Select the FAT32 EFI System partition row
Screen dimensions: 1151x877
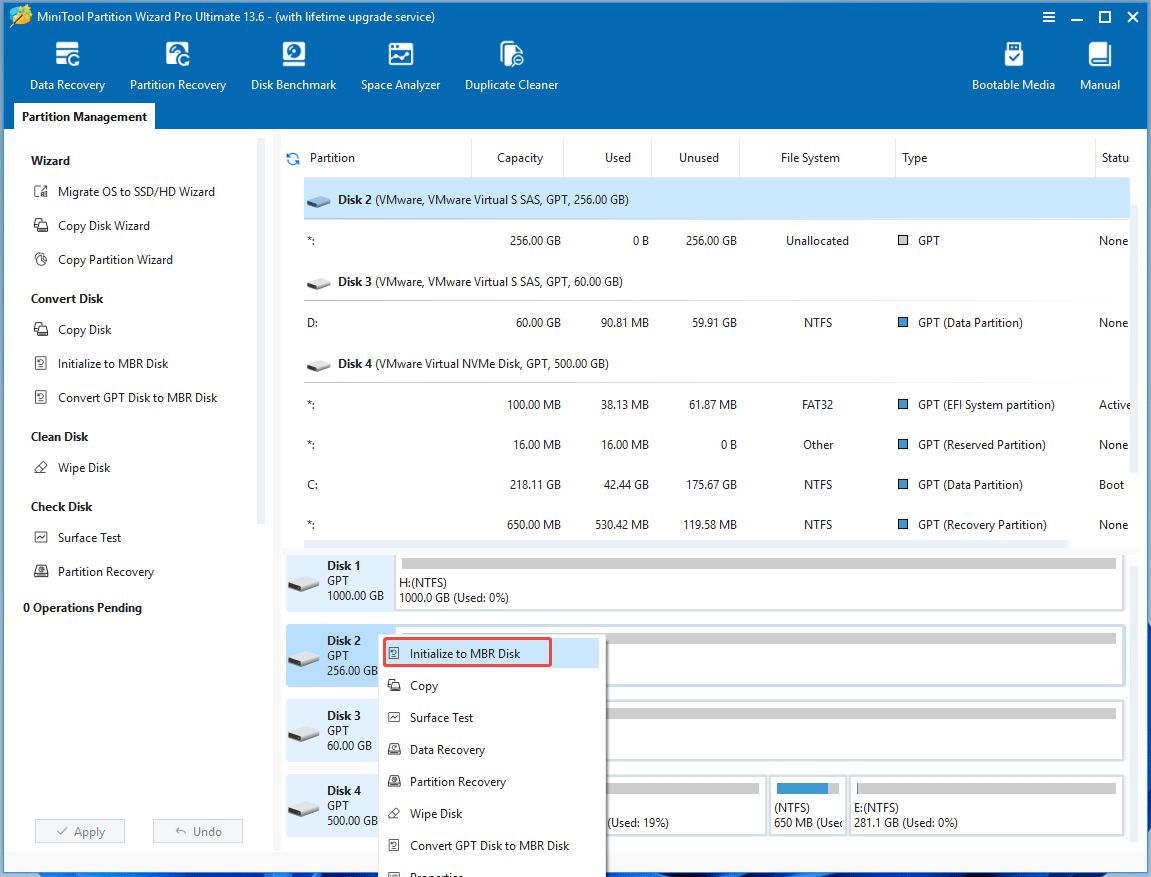(716, 405)
